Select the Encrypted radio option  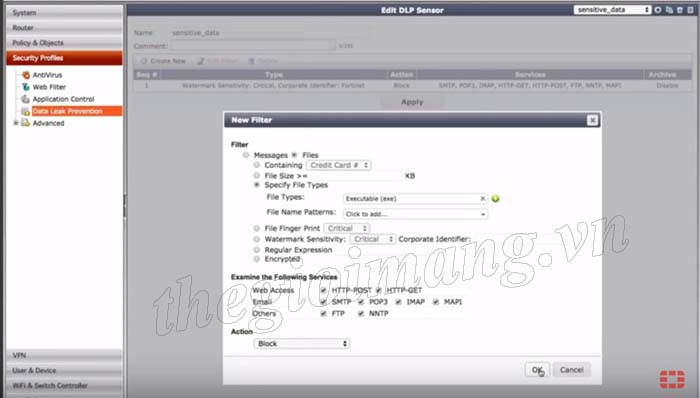[257, 259]
